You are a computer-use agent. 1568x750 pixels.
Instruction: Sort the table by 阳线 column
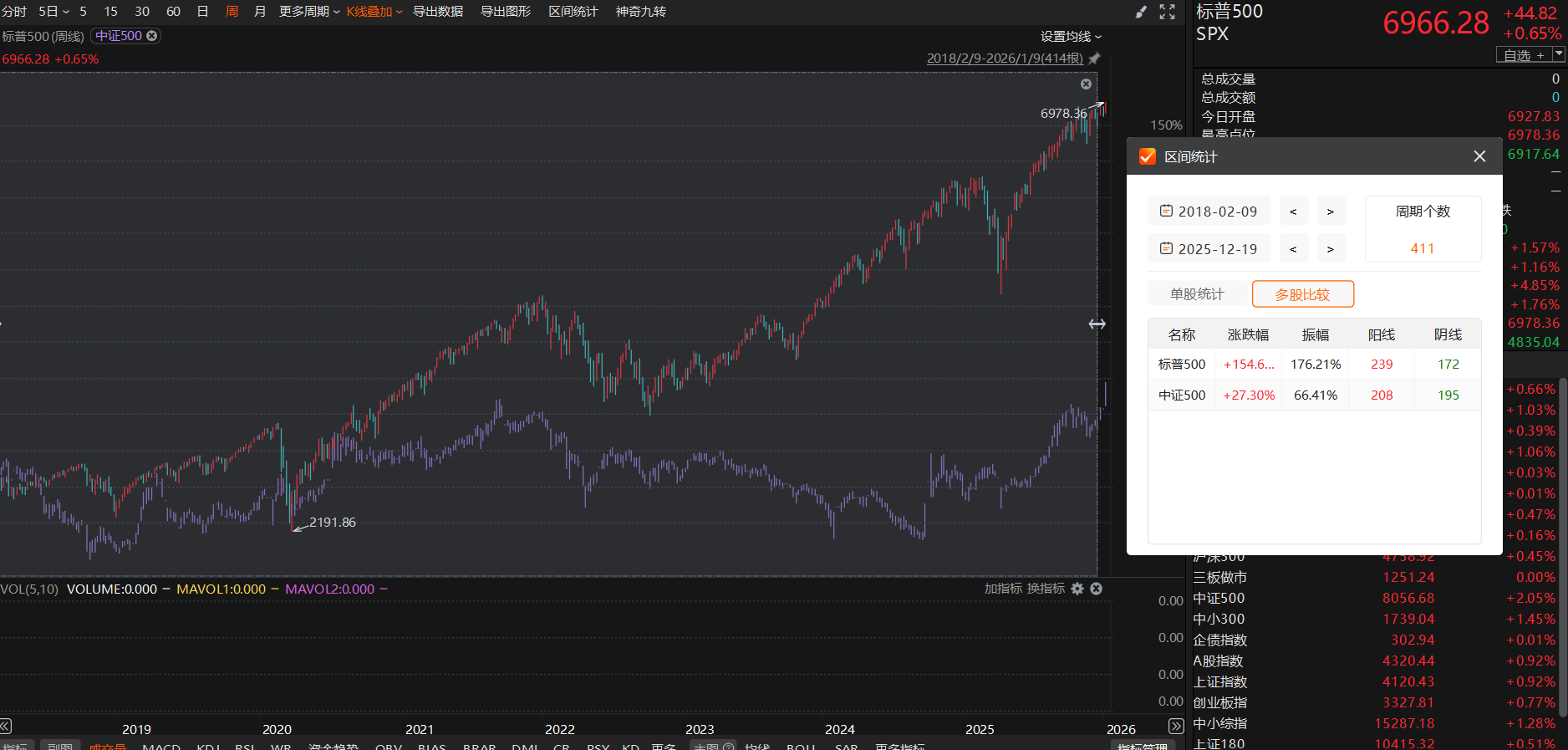tap(1382, 334)
